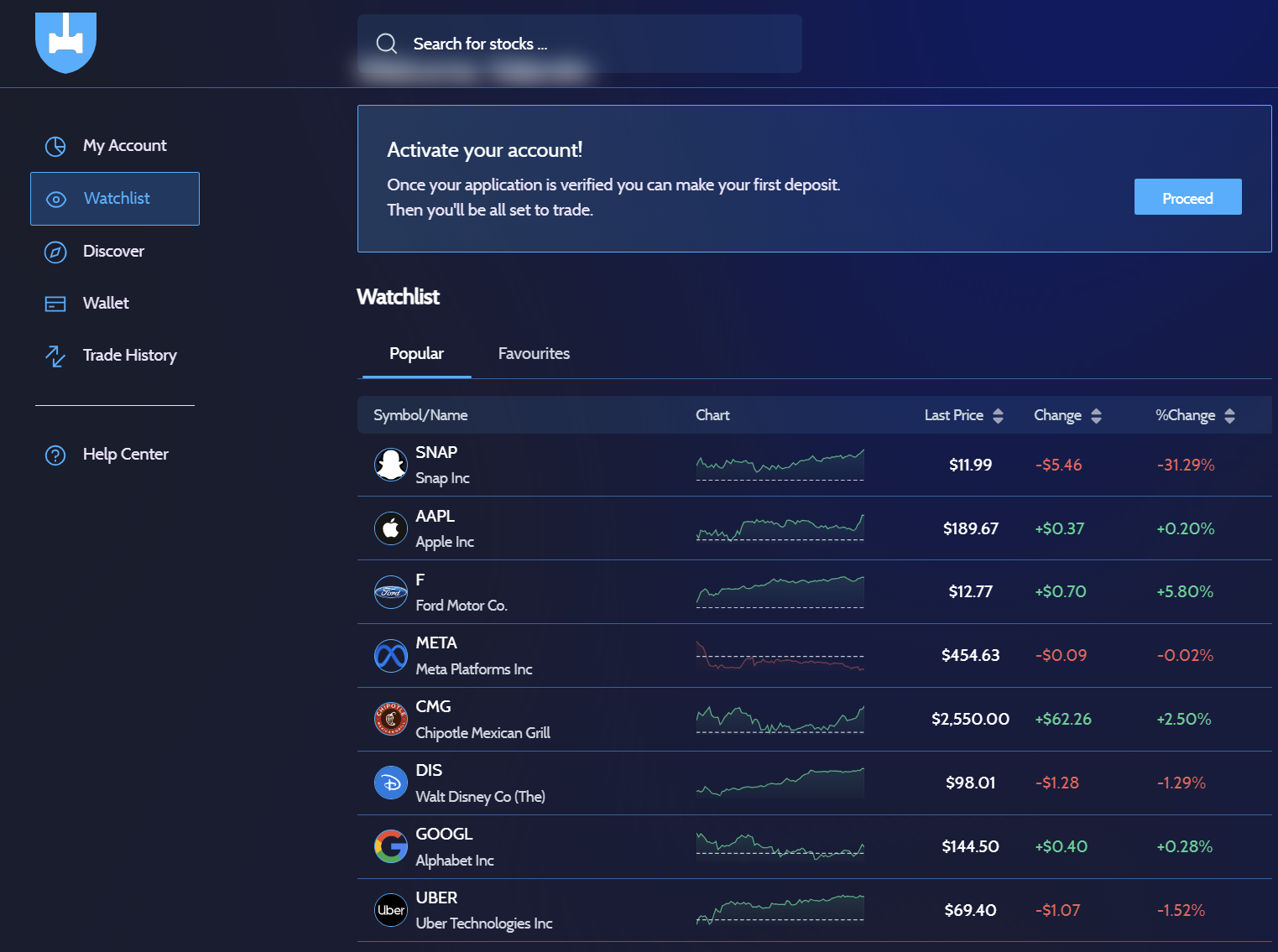The height and width of the screenshot is (952, 1278).
Task: Open UBER mini price chart
Action: tap(780, 910)
